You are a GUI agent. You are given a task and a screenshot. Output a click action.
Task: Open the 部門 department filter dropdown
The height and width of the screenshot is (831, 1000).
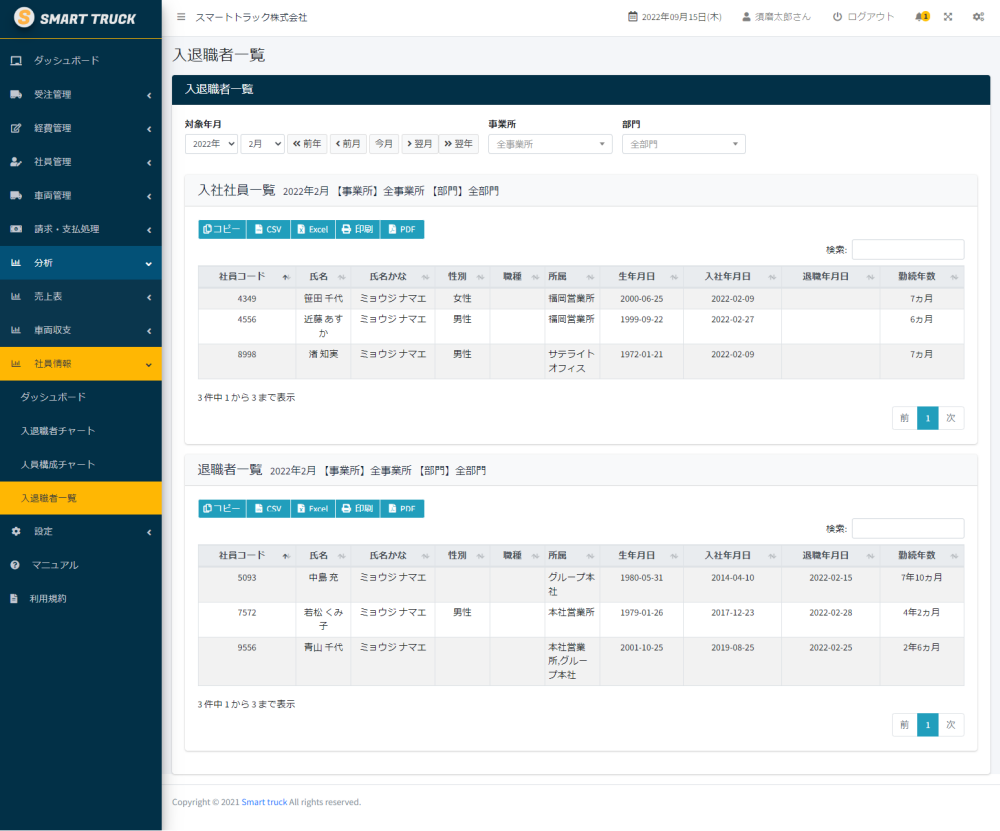683,144
